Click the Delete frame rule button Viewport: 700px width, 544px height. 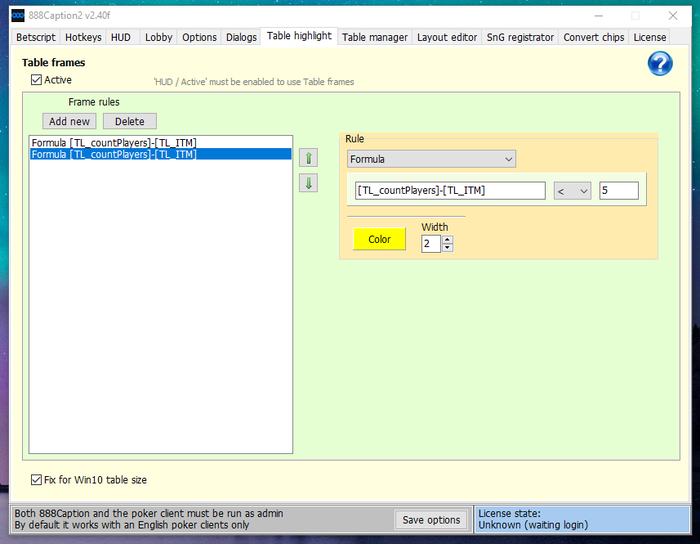(x=129, y=121)
